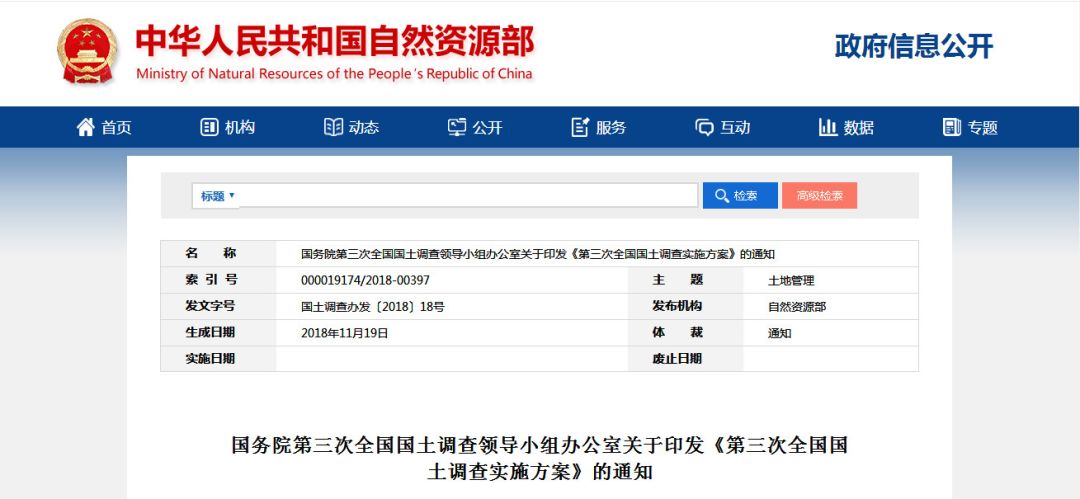
Task: Click the open-book icon for 动态
Action: pos(333,127)
